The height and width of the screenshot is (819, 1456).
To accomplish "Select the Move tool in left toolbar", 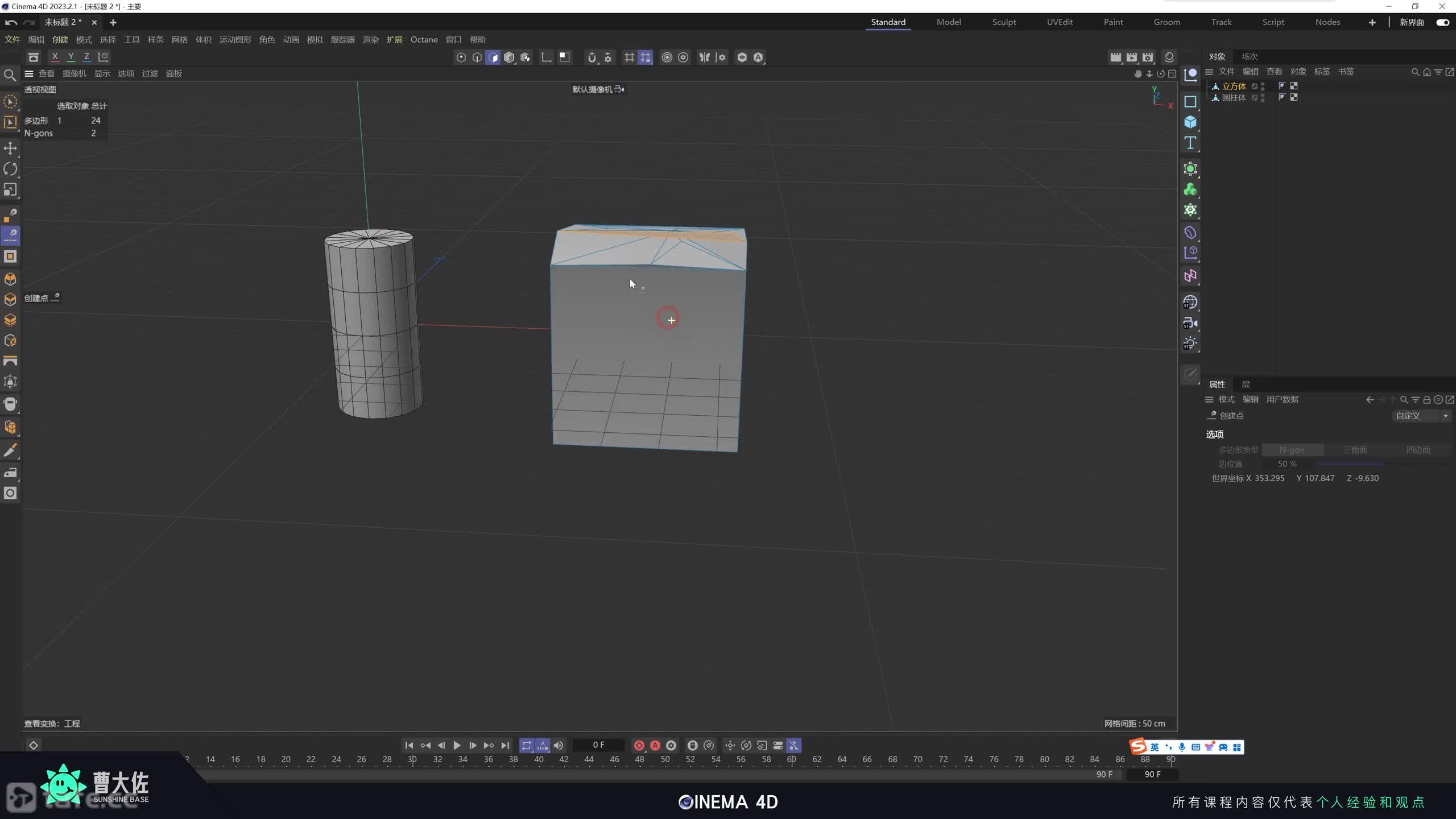I will 10,148.
